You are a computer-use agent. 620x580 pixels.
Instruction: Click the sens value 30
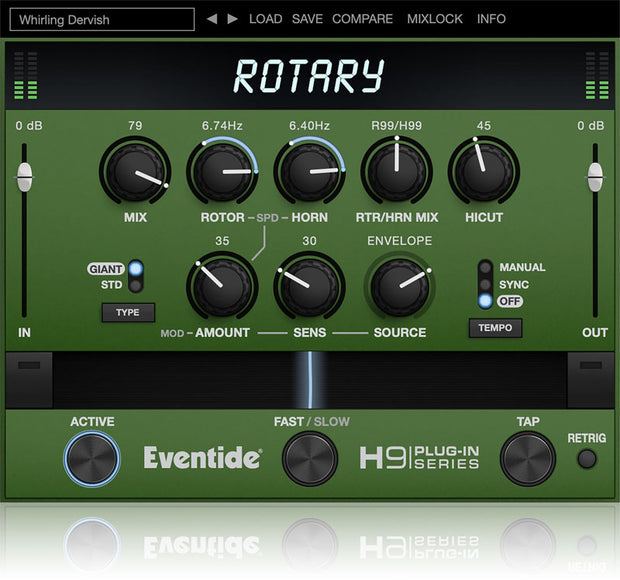click(x=309, y=241)
